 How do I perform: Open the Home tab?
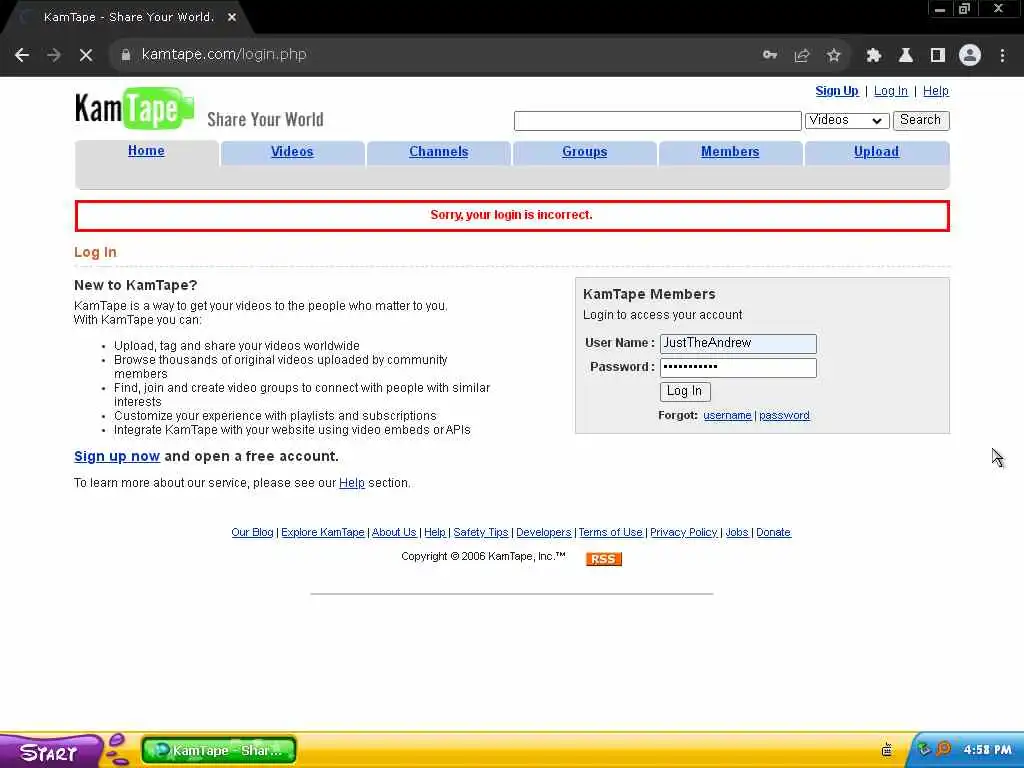coord(146,151)
